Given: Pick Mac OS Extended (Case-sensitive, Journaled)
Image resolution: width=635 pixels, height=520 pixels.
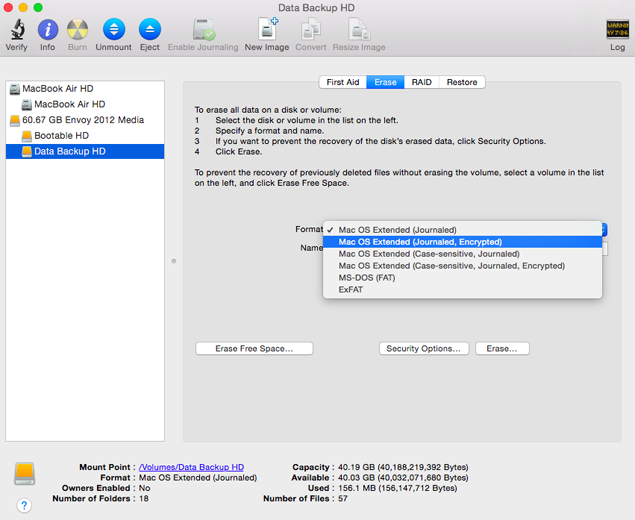Looking at the screenshot, I should [x=462, y=254].
